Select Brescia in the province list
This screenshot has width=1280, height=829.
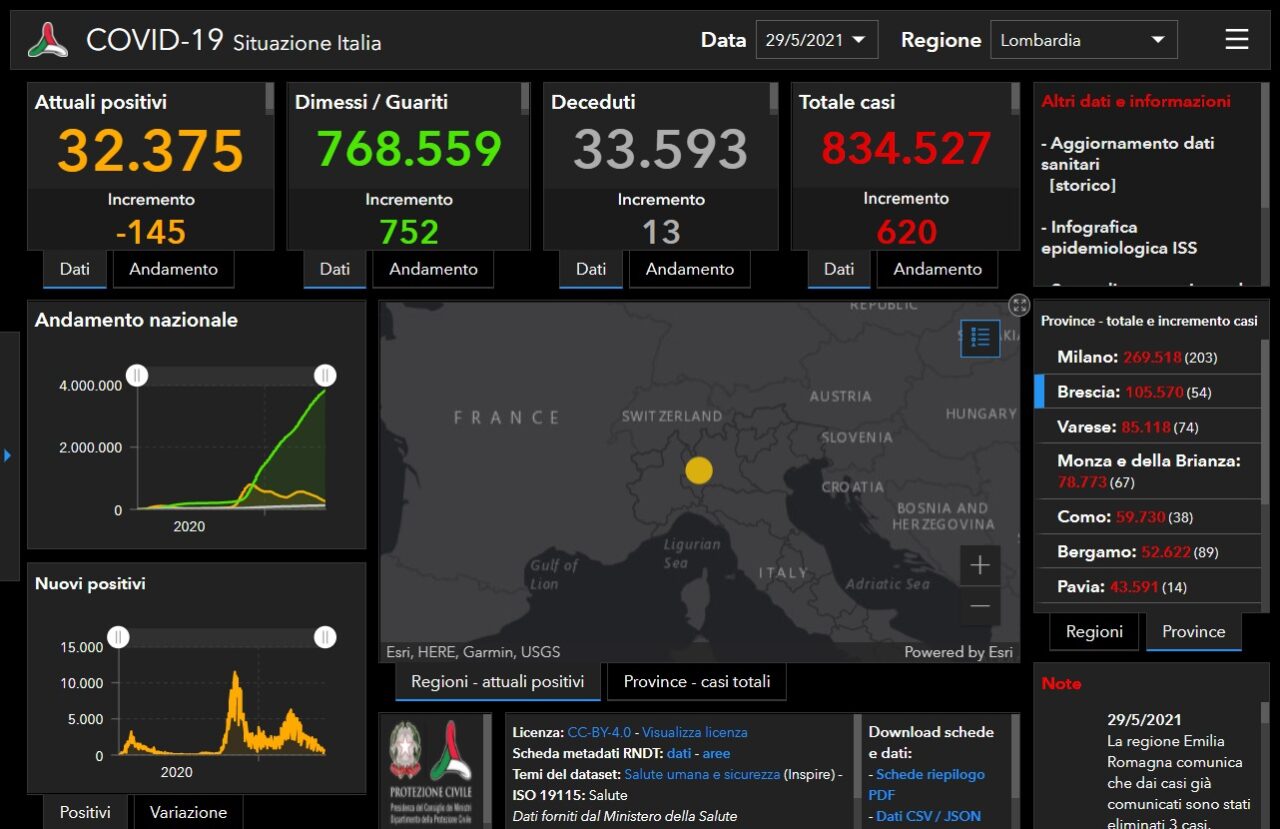click(x=1146, y=392)
